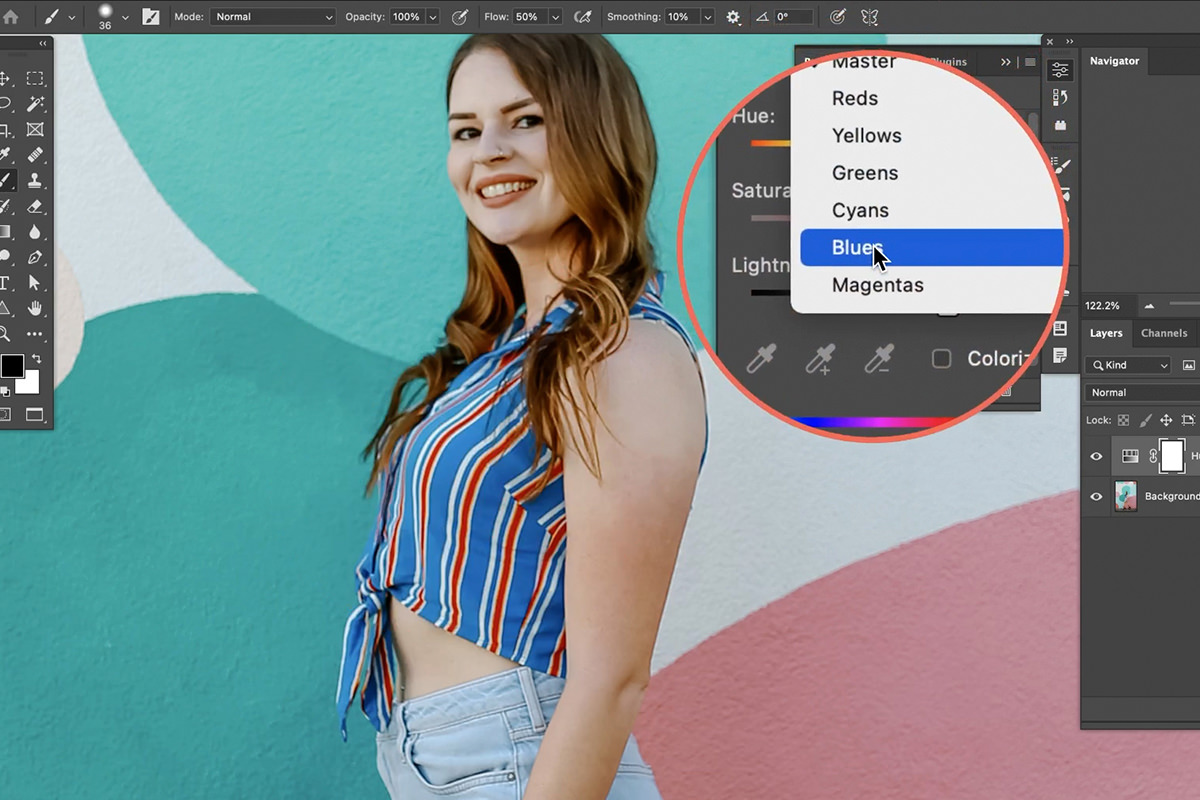Image resolution: width=1200 pixels, height=800 pixels.
Task: Select the Brush tool in the toolbox
Action: pos(5,181)
